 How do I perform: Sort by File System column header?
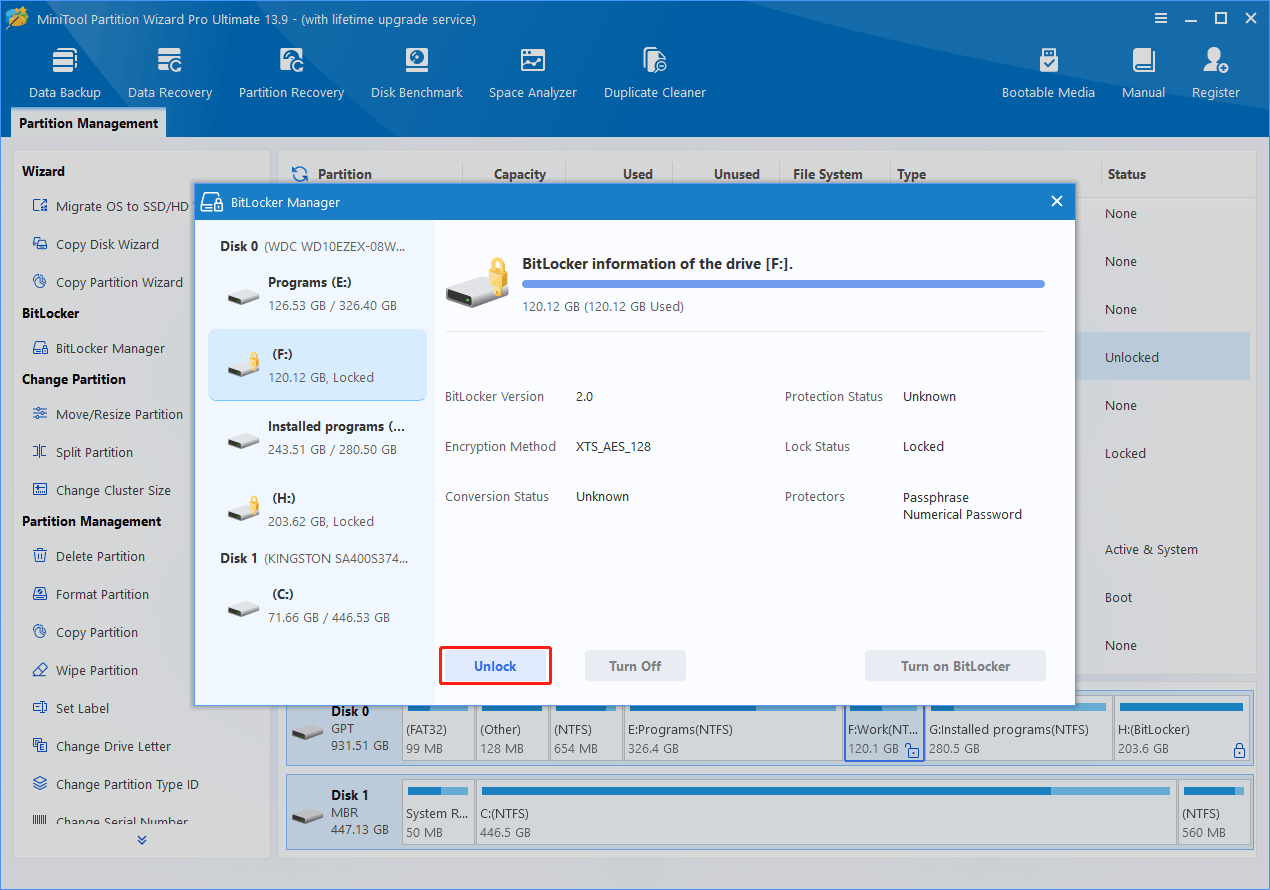click(x=827, y=174)
